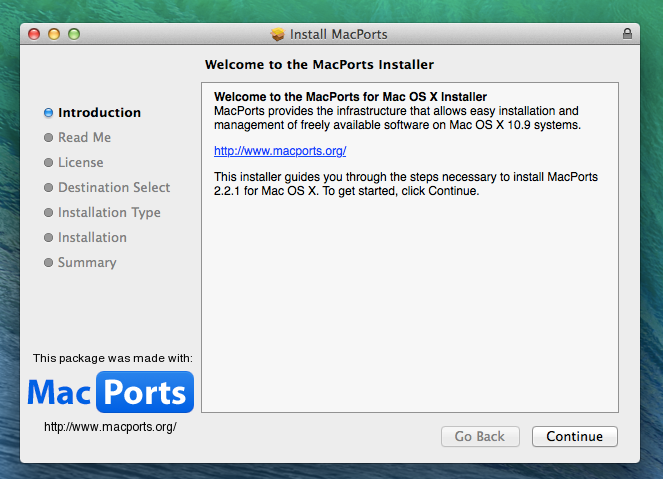663x479 pixels.
Task: Click the gray bullet next to Installation
Action: [x=49, y=238]
